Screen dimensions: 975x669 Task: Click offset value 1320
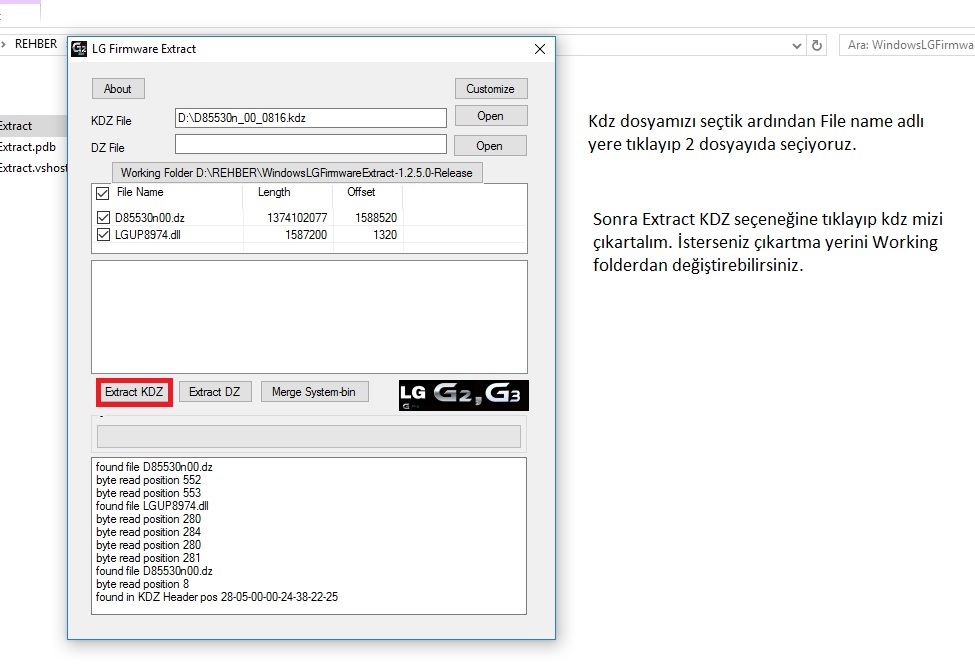385,235
